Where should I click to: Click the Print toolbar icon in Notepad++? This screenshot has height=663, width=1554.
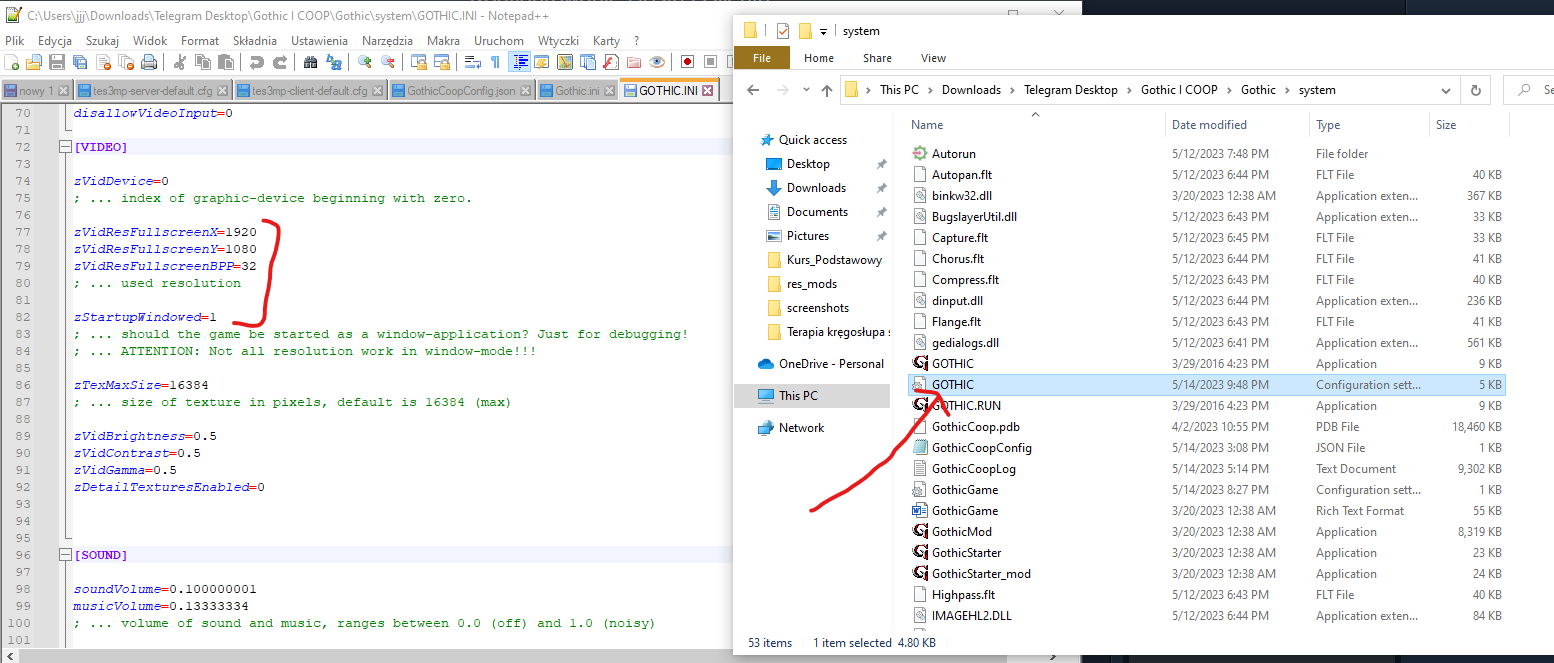[148, 62]
